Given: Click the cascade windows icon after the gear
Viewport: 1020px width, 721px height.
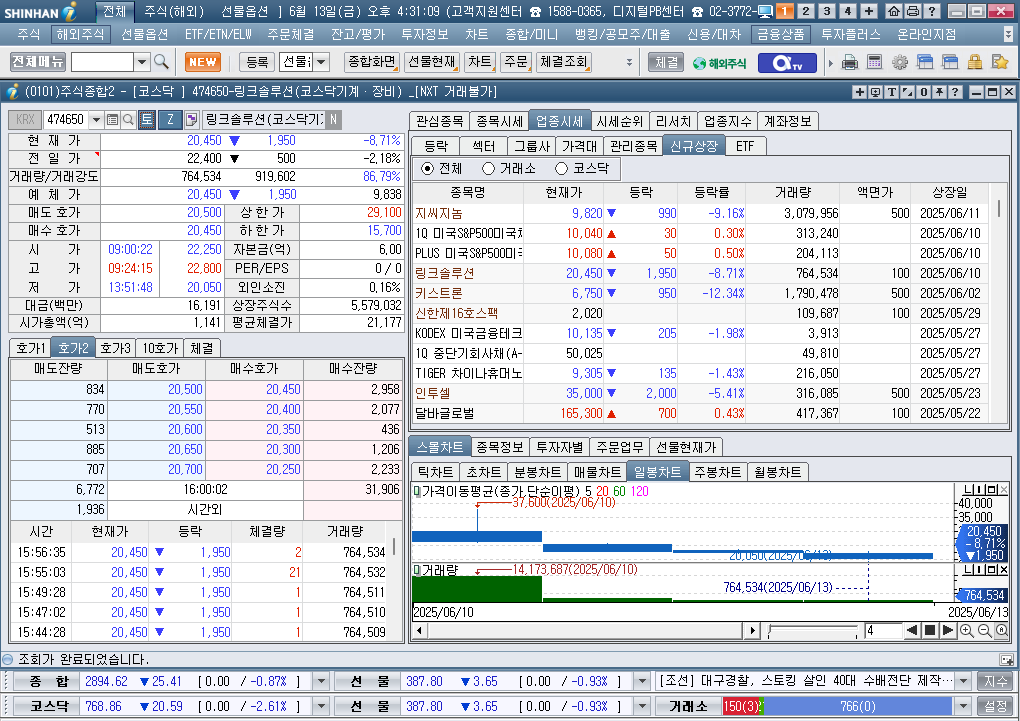Looking at the screenshot, I should [x=924, y=62].
